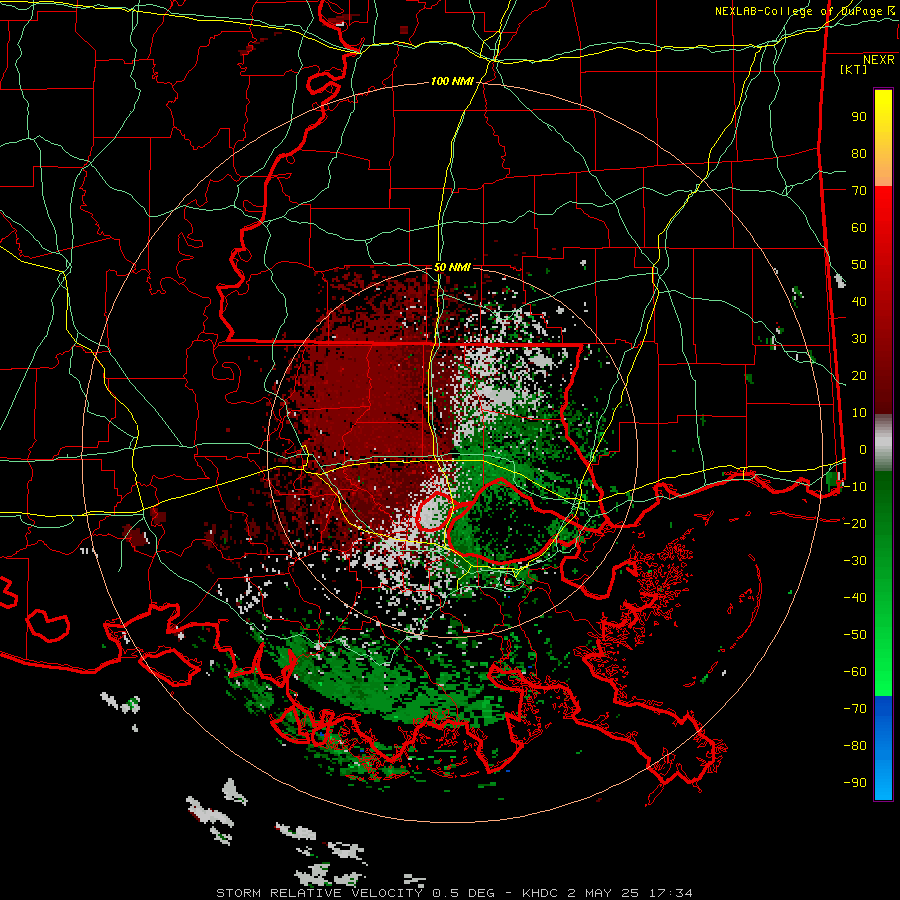The image size is (900, 900).
Task: Click the -20 knot scale value
Action: point(855,524)
